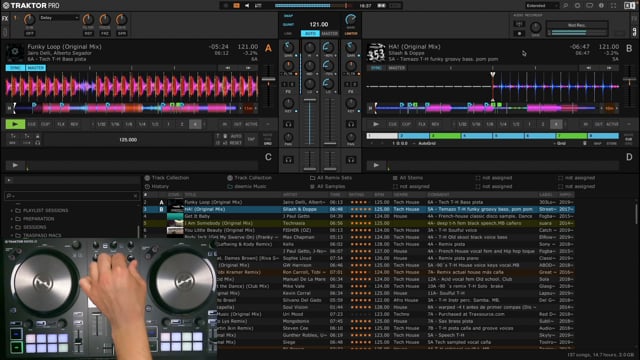Click the Track Collection favorite icon first slot
The height and width of the screenshot is (360, 640).
tap(147, 178)
